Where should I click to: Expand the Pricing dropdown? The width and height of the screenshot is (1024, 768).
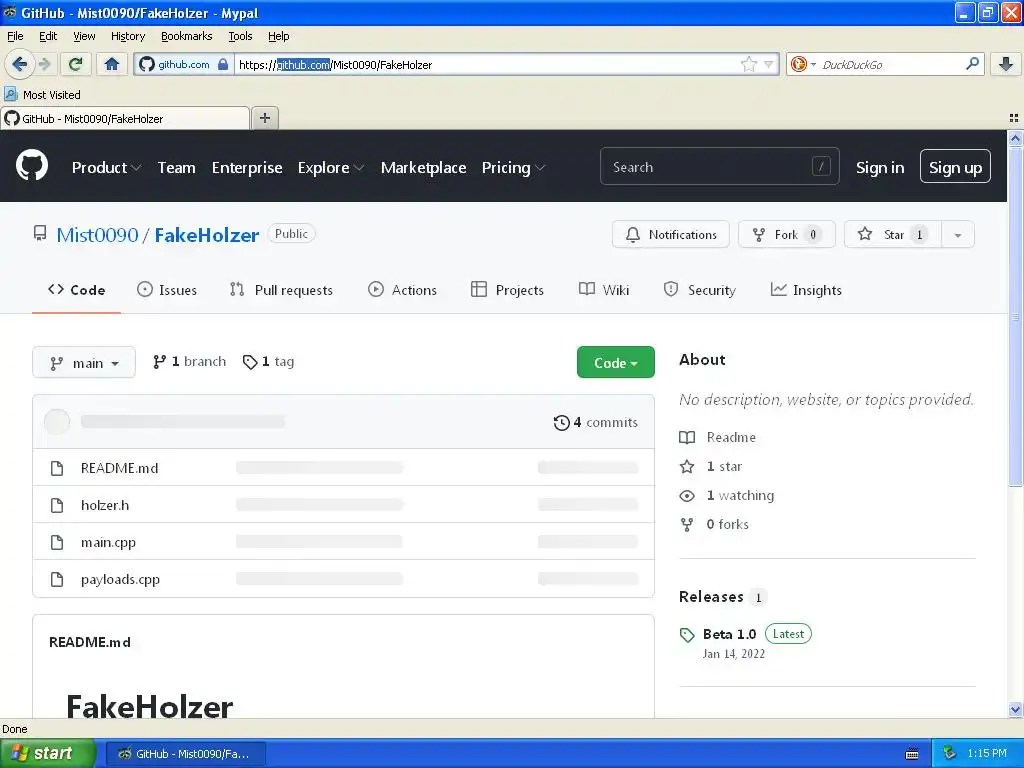pos(513,168)
